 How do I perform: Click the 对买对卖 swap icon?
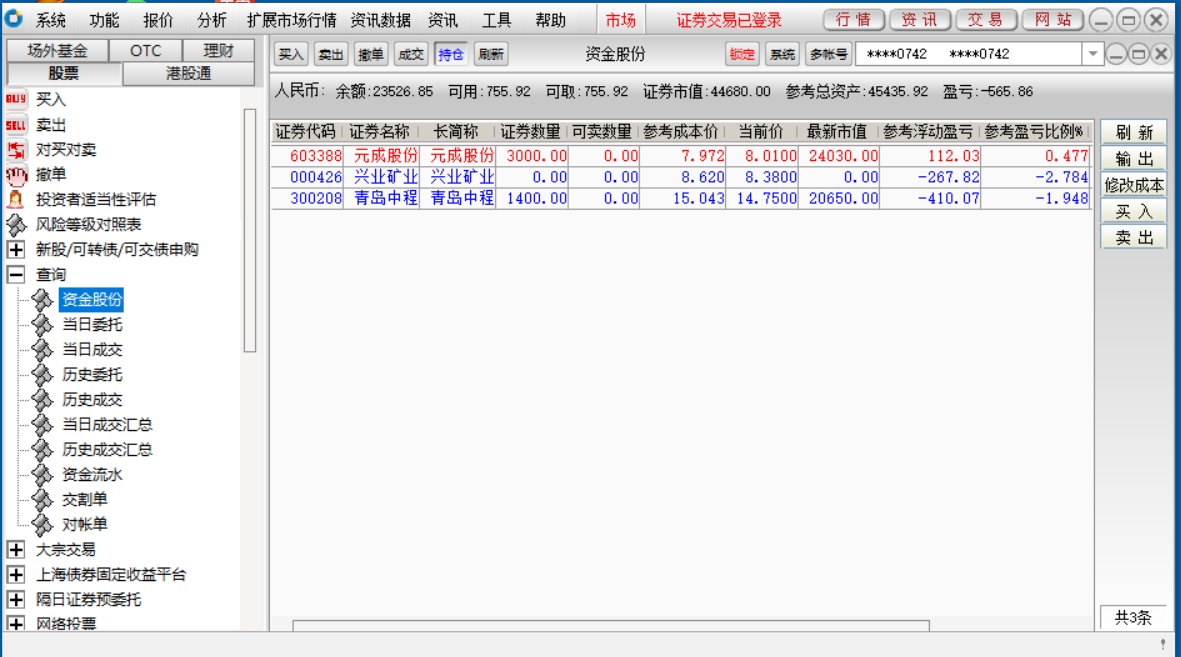pyautogui.click(x=16, y=149)
